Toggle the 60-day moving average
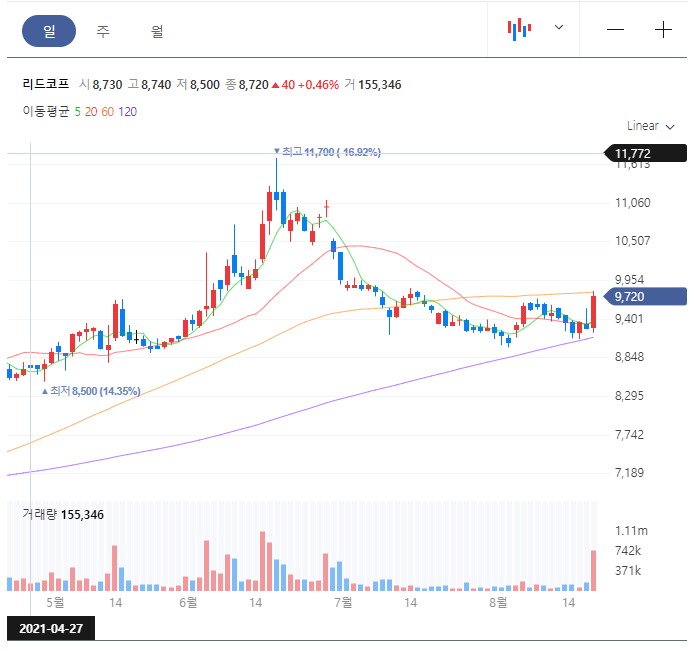 (108, 112)
